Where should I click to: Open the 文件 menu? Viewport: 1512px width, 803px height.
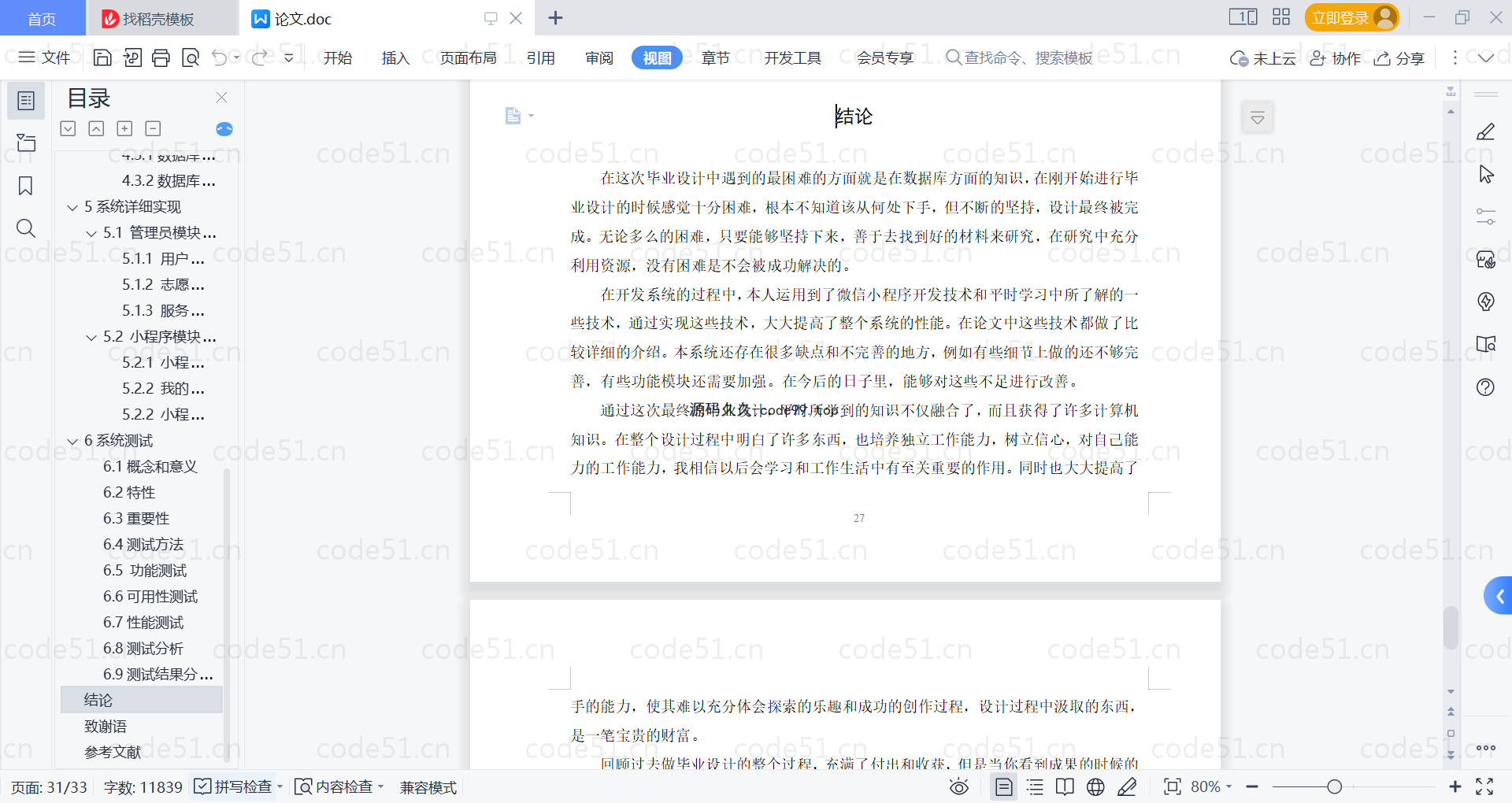click(44, 57)
